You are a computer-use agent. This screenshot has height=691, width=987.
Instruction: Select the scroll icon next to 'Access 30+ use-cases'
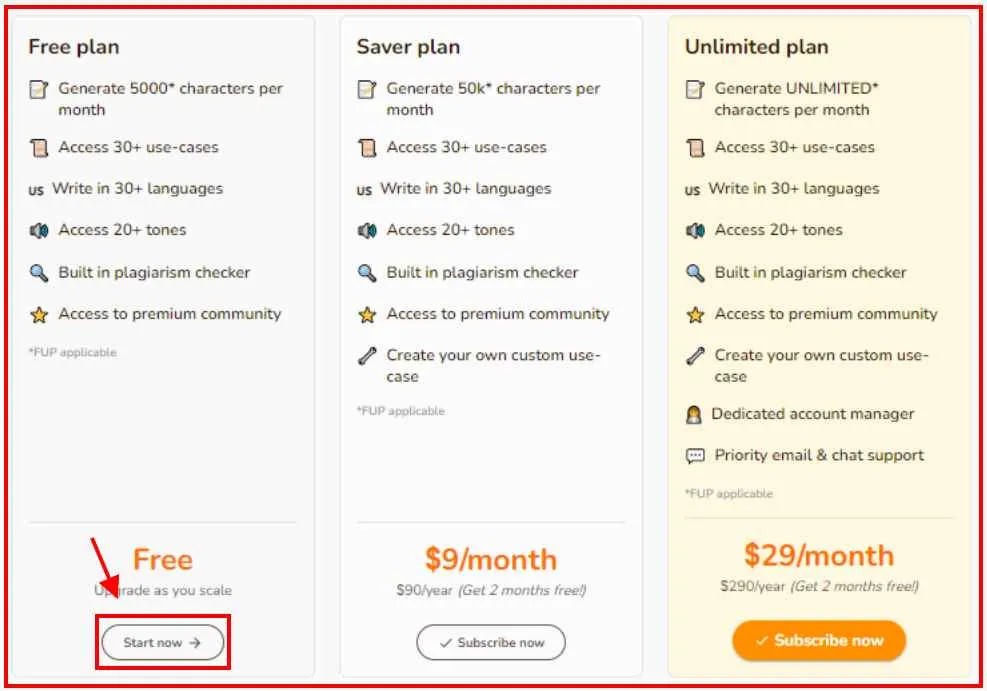[x=40, y=147]
